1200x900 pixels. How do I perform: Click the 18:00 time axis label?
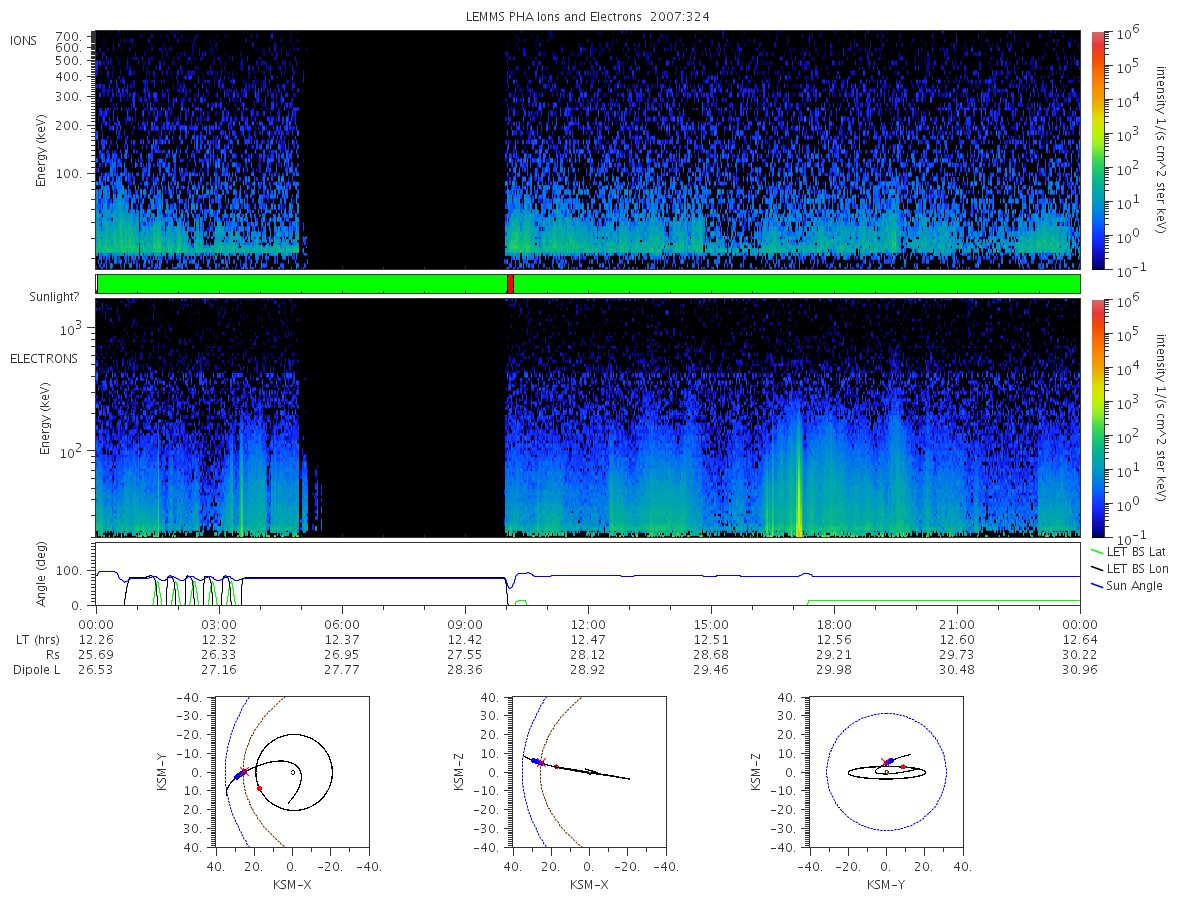[x=834, y=623]
